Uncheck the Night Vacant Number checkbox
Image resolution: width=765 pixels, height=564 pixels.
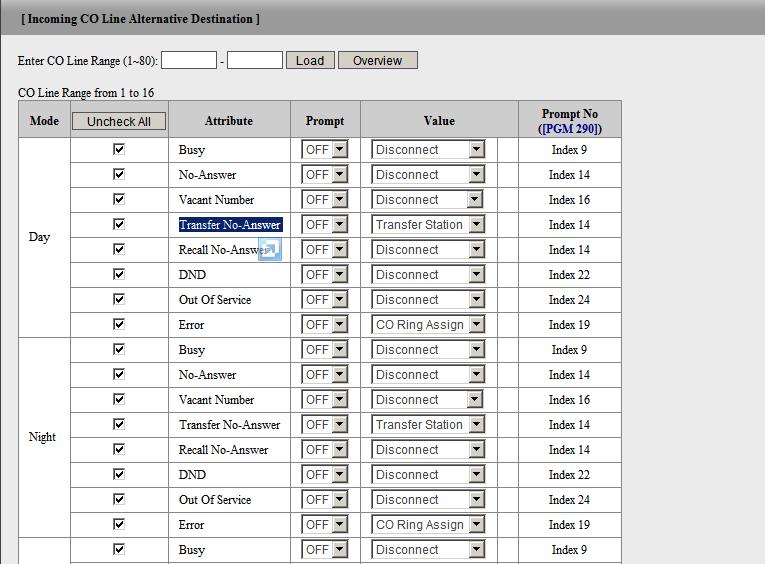119,399
